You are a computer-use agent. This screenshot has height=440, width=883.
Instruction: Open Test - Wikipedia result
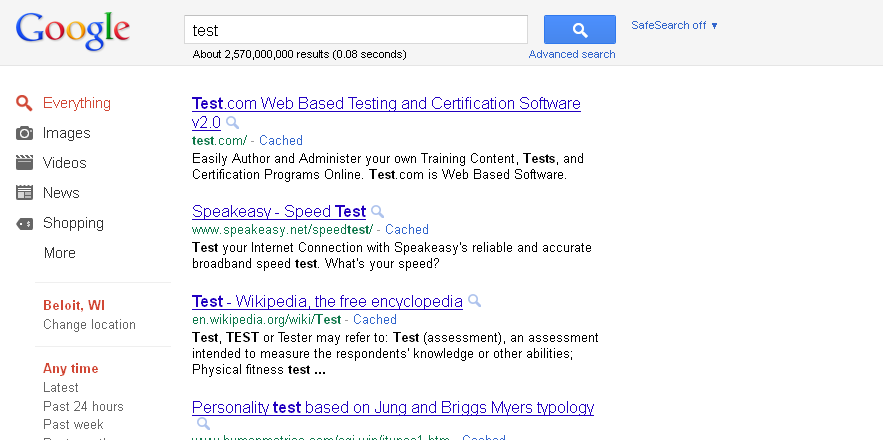(x=327, y=301)
